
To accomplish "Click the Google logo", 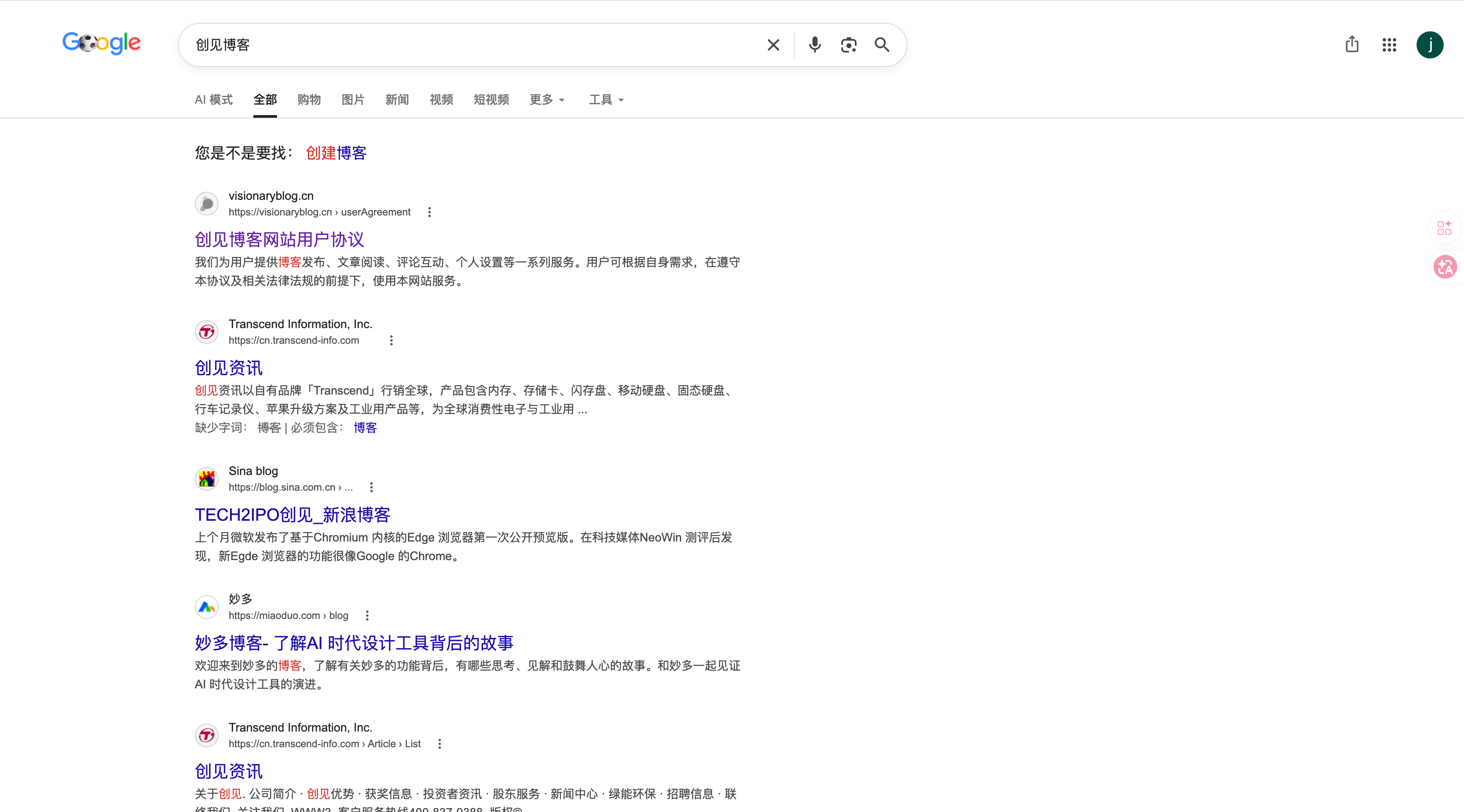I will pos(101,43).
